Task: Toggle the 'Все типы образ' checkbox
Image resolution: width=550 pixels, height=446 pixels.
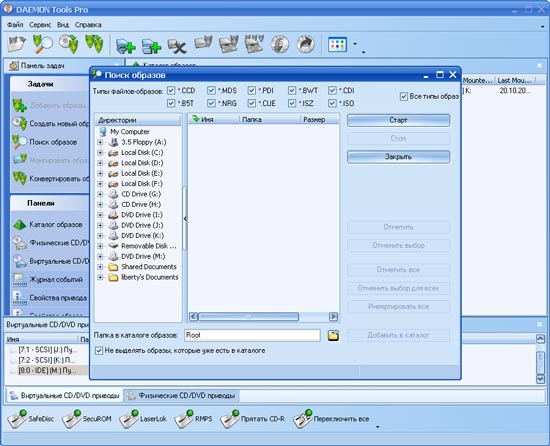Action: 404,96
